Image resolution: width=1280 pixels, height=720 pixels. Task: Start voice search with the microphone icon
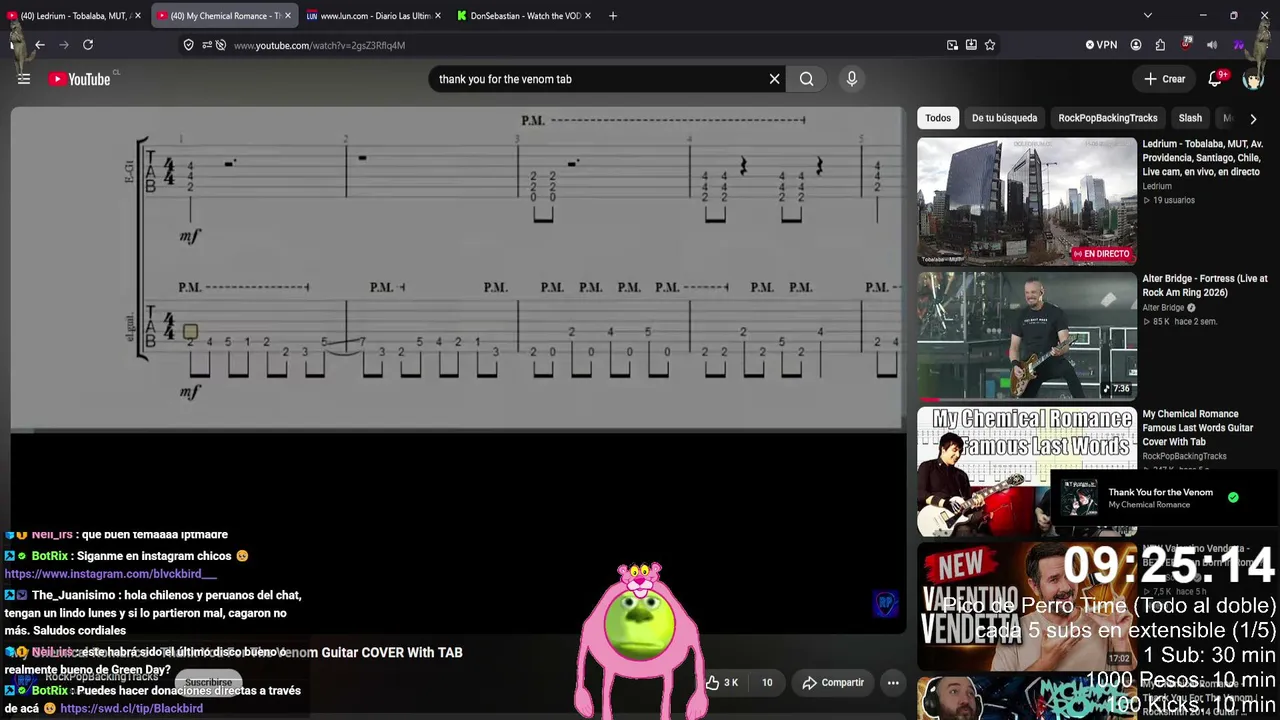852,79
